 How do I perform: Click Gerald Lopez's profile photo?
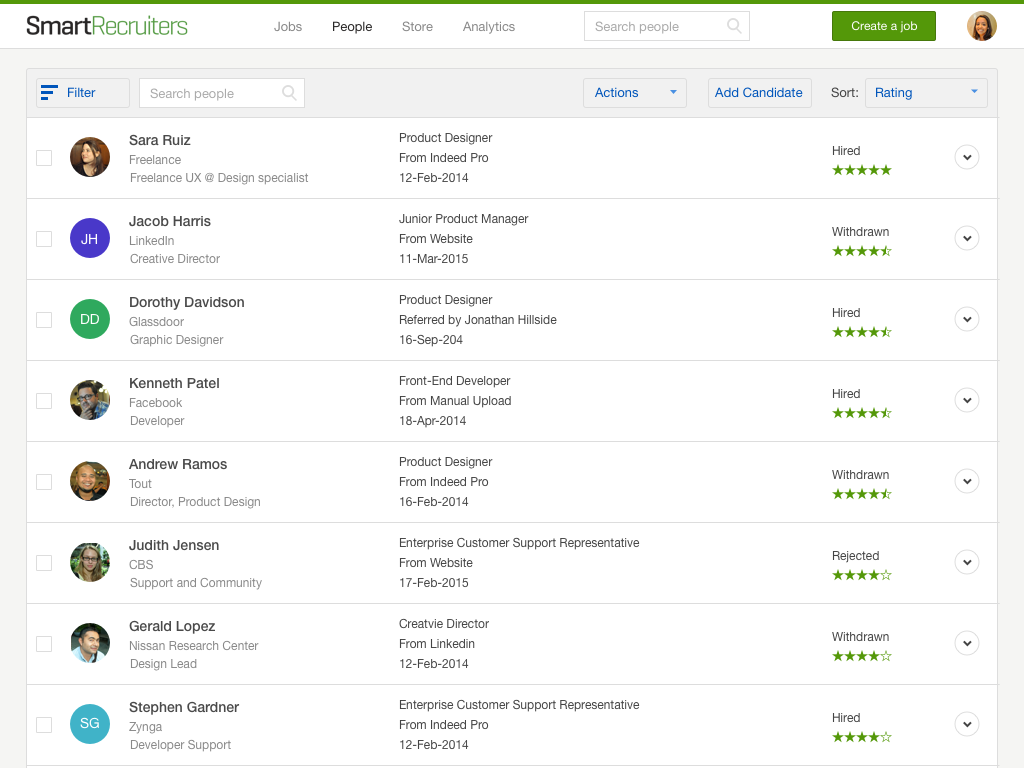pyautogui.click(x=90, y=643)
